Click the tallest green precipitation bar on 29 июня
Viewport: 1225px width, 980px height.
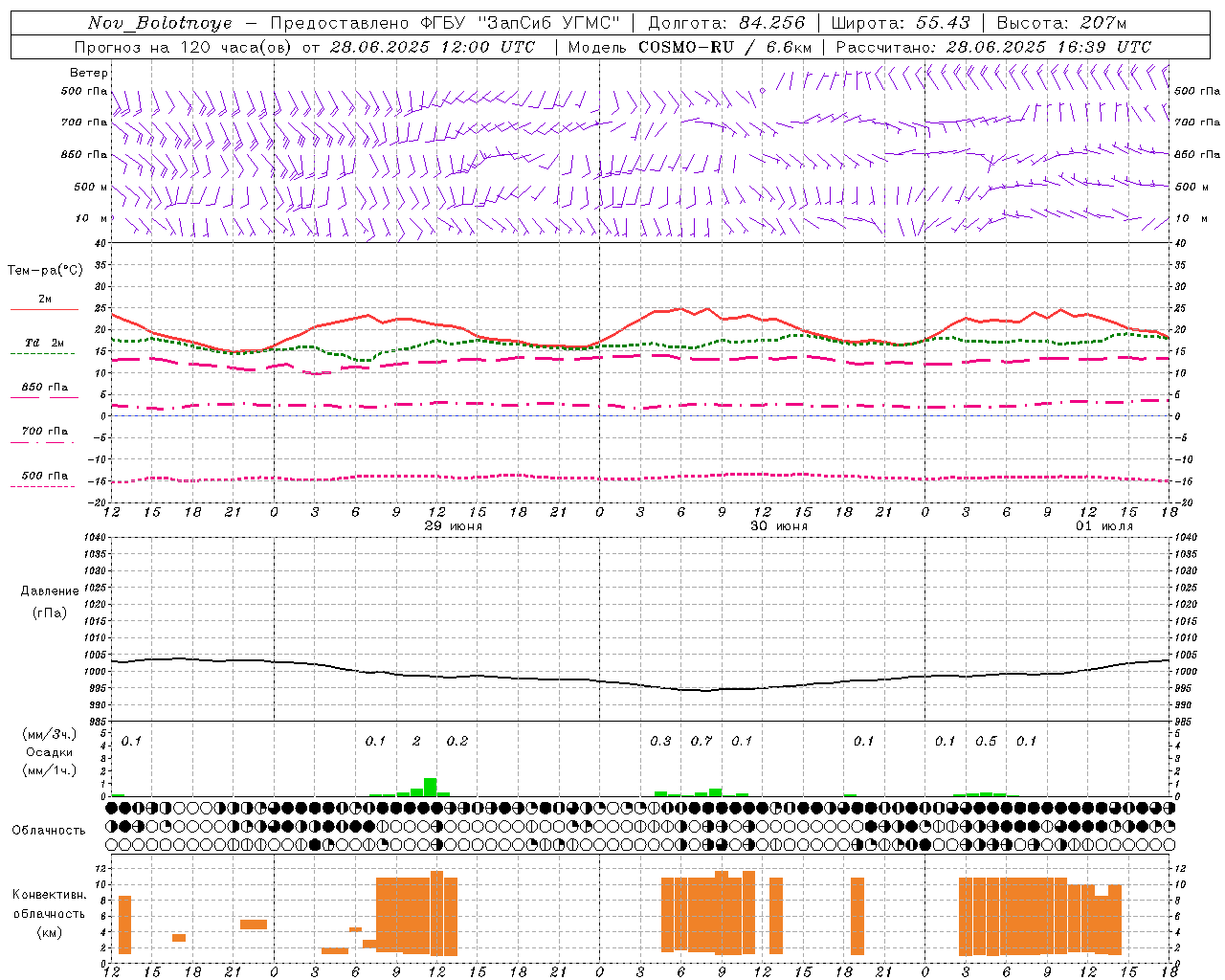(430, 787)
